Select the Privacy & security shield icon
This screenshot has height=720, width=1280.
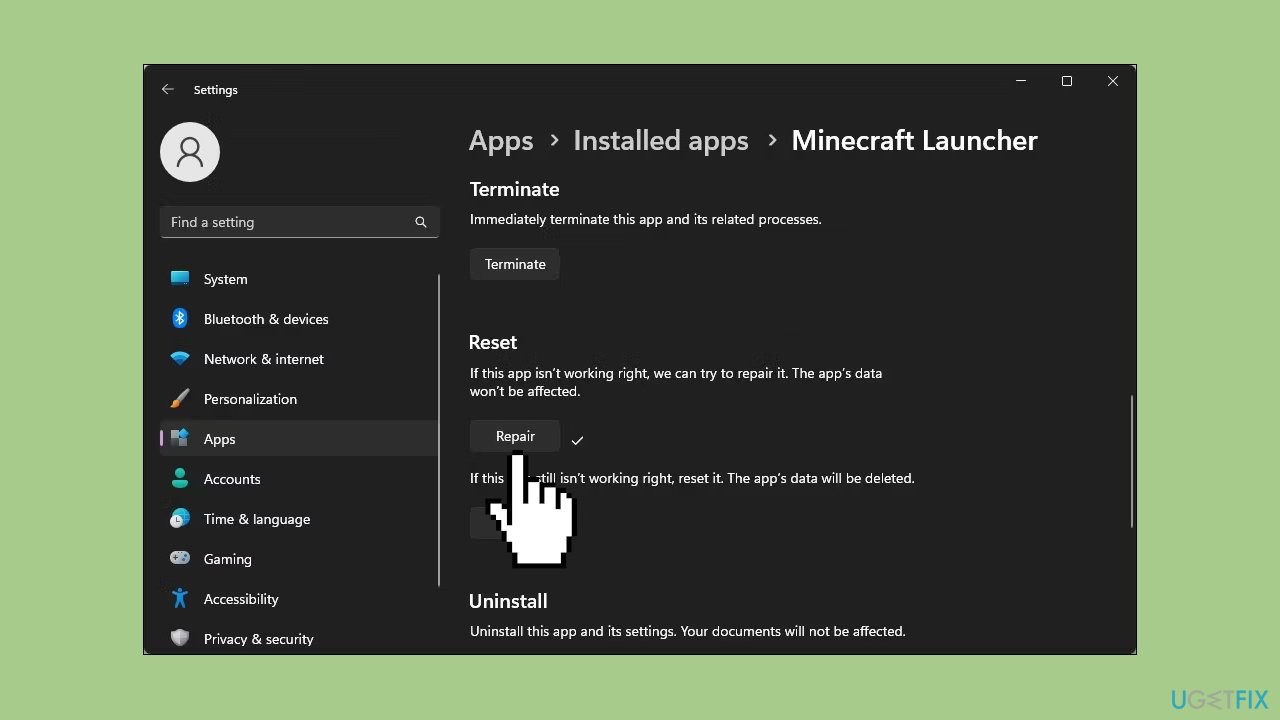[x=180, y=639]
